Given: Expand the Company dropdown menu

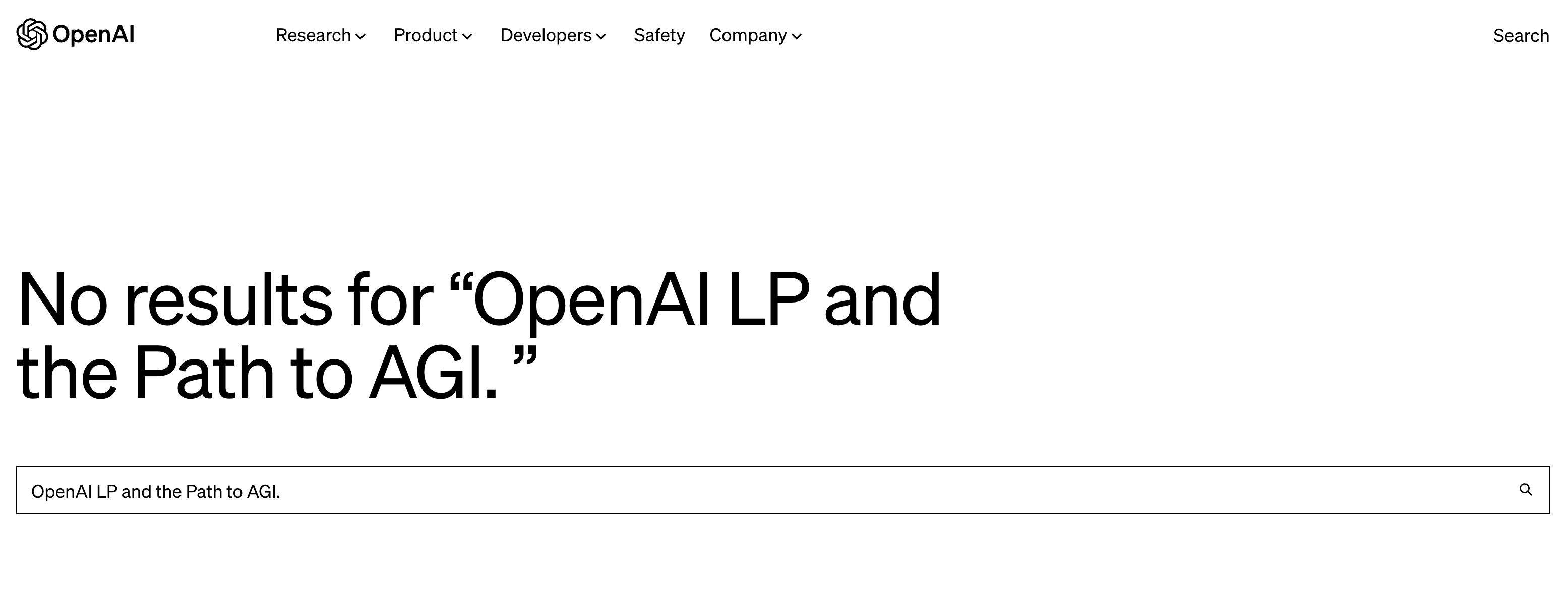Looking at the screenshot, I should [x=754, y=35].
